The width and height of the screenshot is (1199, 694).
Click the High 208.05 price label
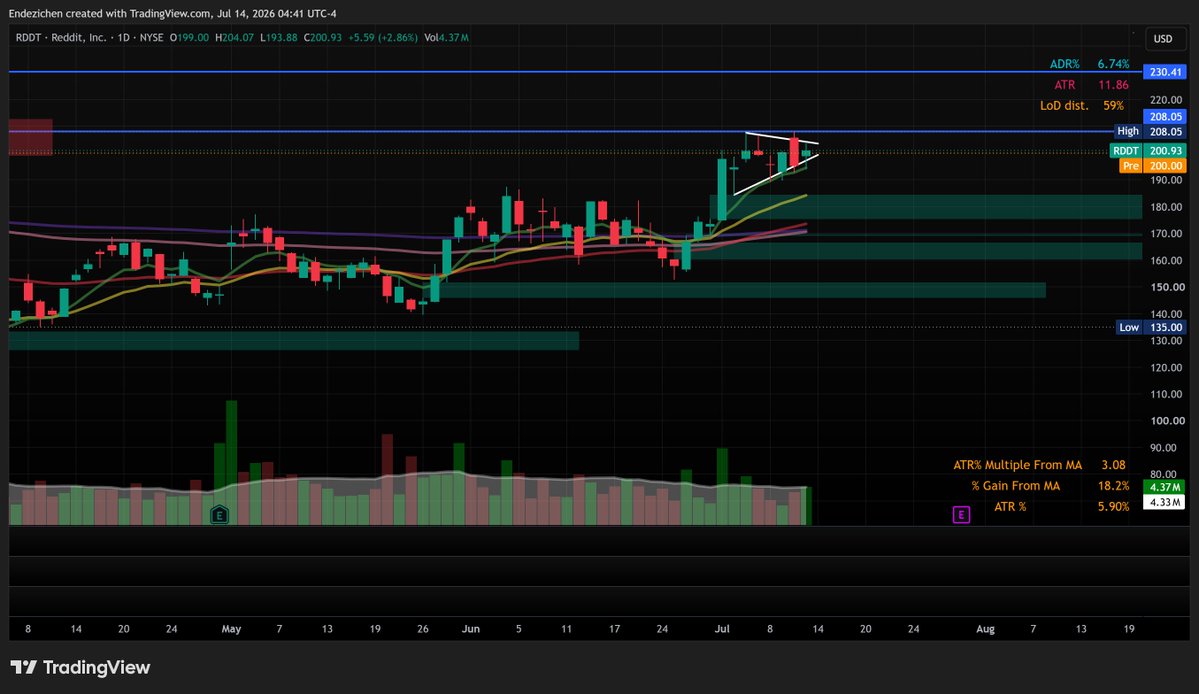1149,131
